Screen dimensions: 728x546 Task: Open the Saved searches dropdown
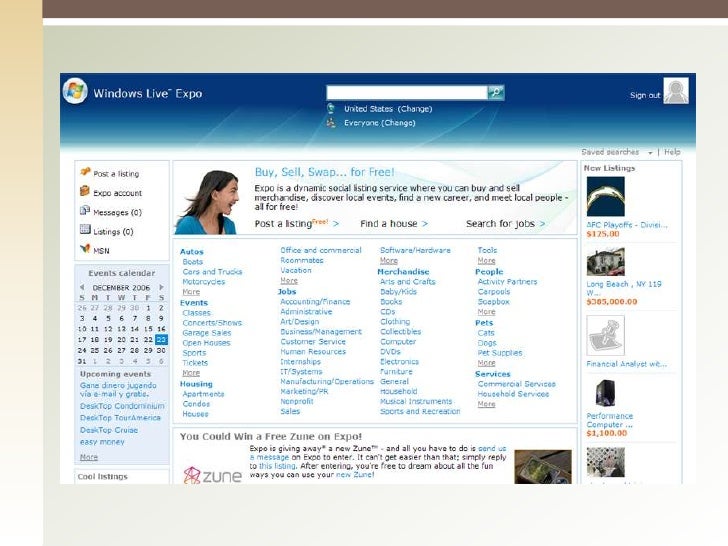pos(617,152)
